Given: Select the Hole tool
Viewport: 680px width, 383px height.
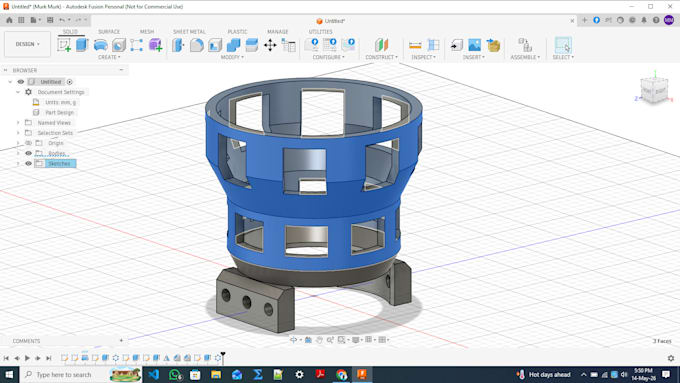Looking at the screenshot, I should point(118,45).
